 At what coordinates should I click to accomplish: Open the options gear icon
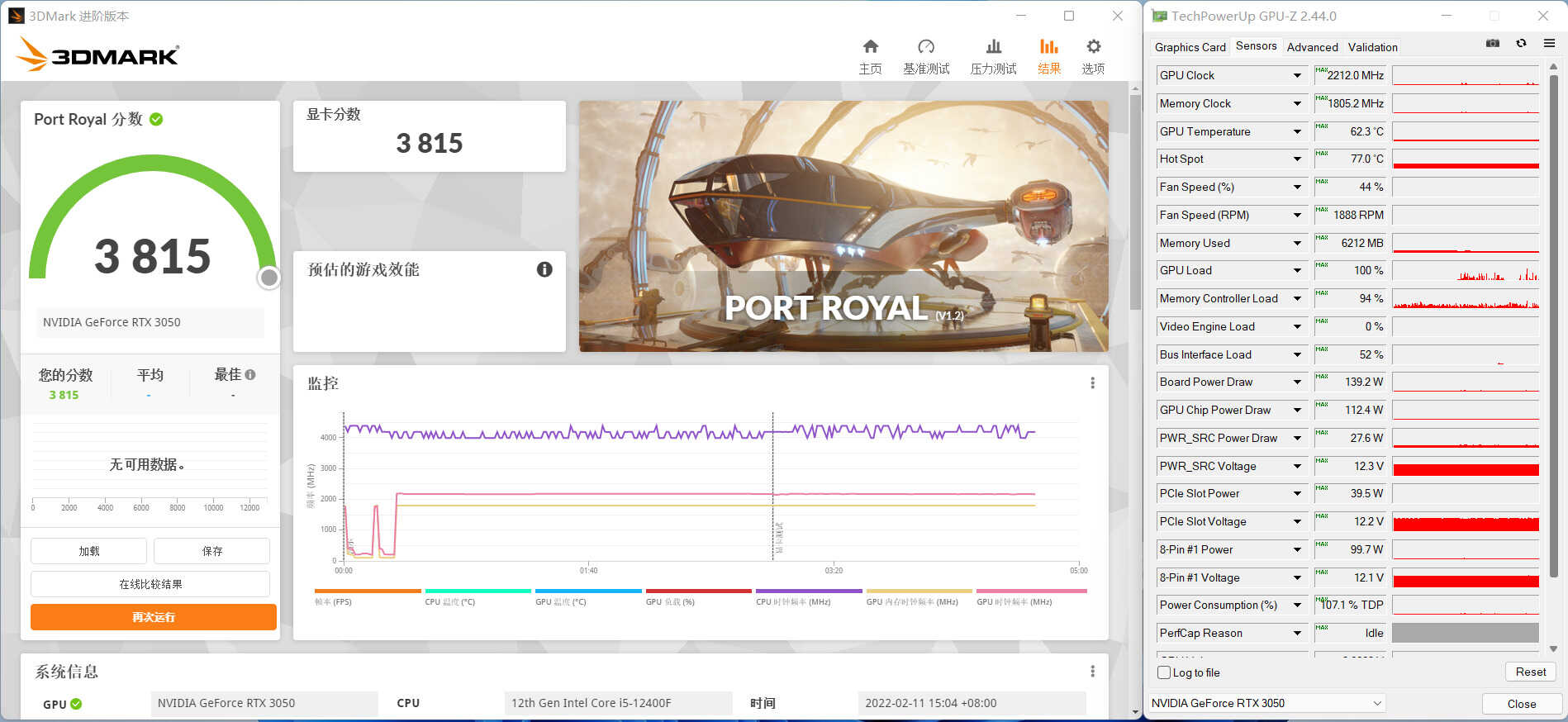[1093, 47]
